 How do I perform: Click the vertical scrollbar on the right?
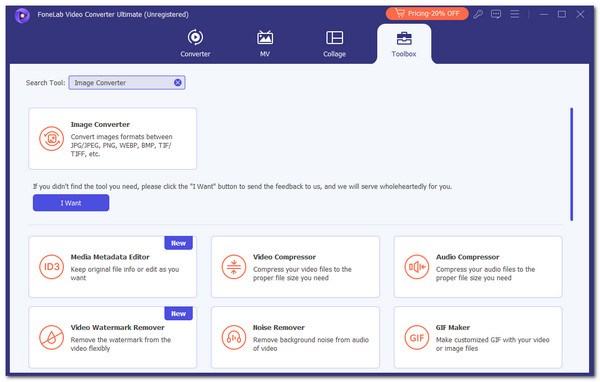tap(571, 164)
